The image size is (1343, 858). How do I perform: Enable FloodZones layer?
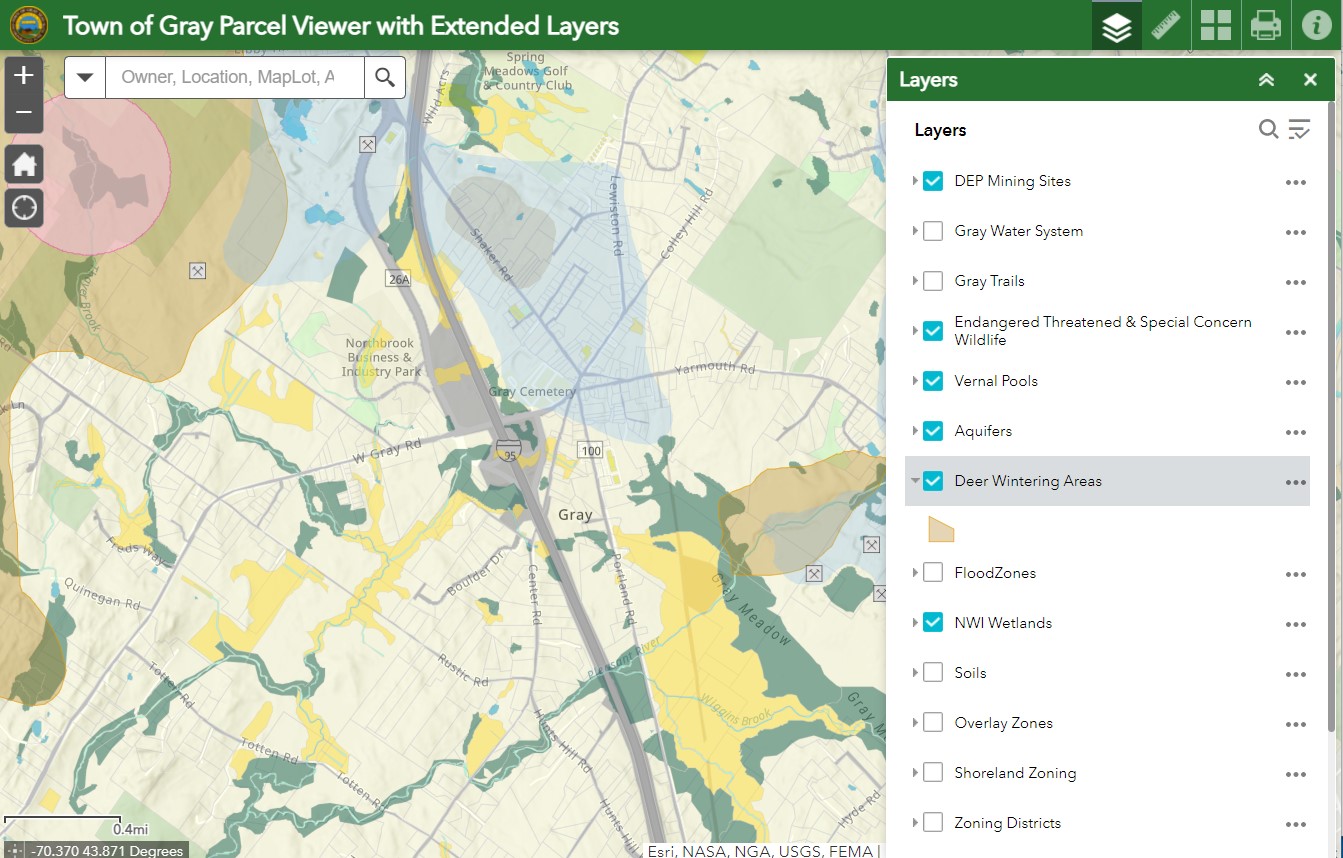933,573
